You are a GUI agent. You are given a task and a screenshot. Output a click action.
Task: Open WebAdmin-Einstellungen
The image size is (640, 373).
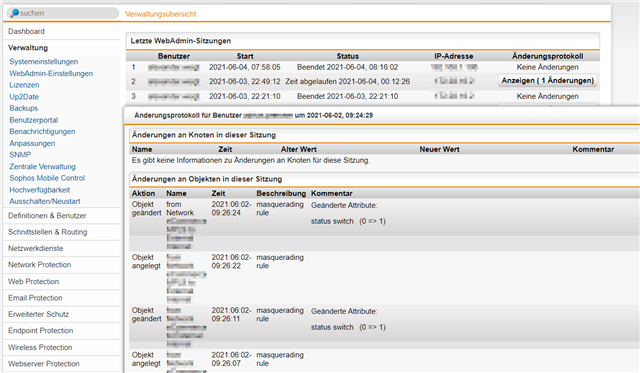51,73
